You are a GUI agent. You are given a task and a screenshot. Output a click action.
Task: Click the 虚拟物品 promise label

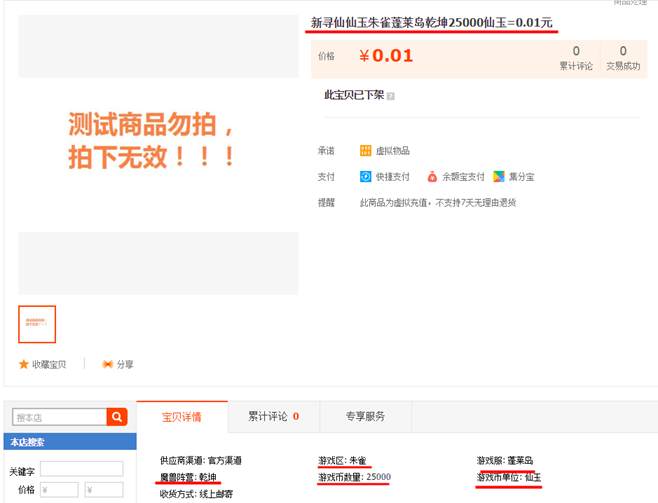(393, 151)
